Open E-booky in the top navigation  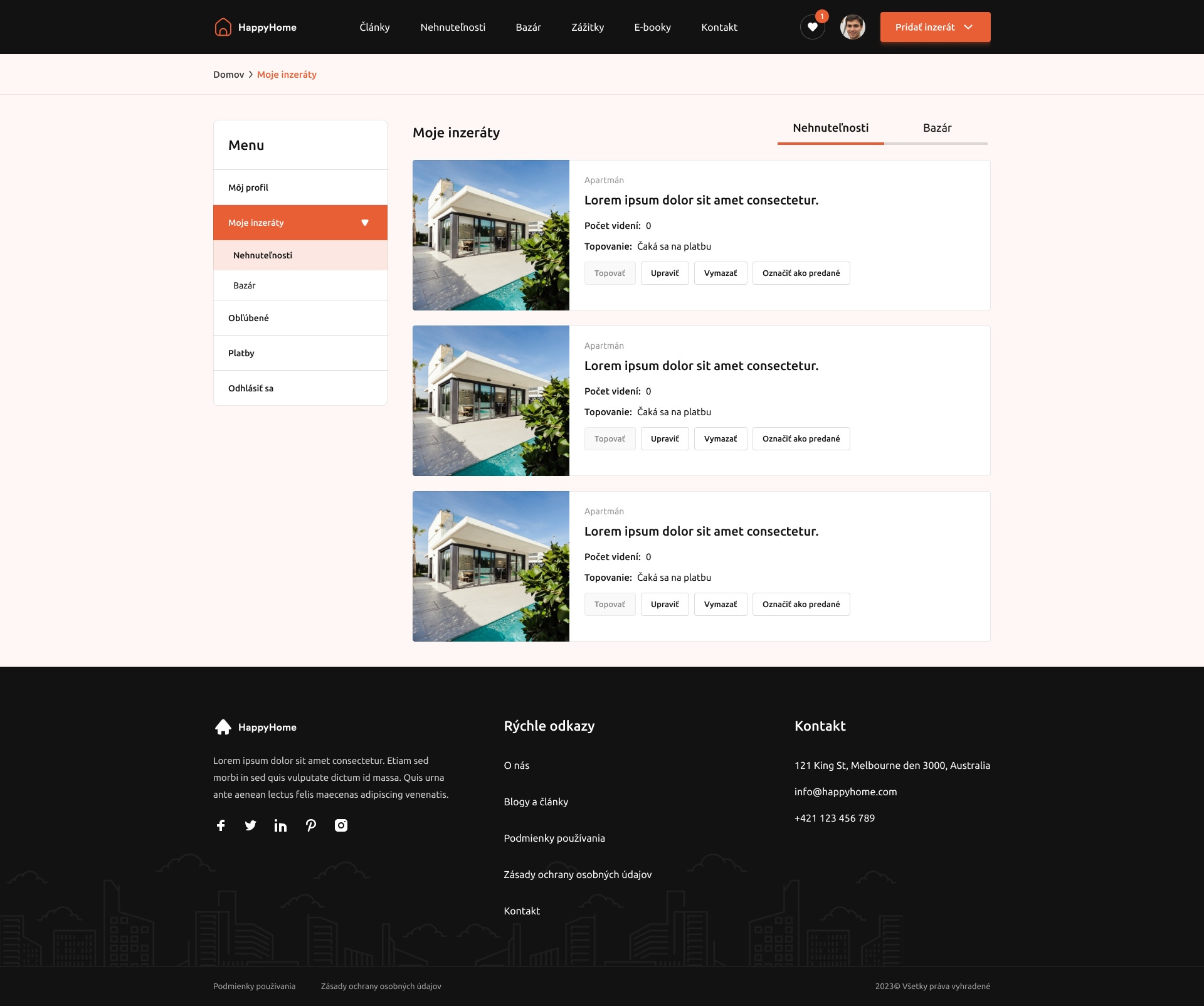(x=653, y=27)
